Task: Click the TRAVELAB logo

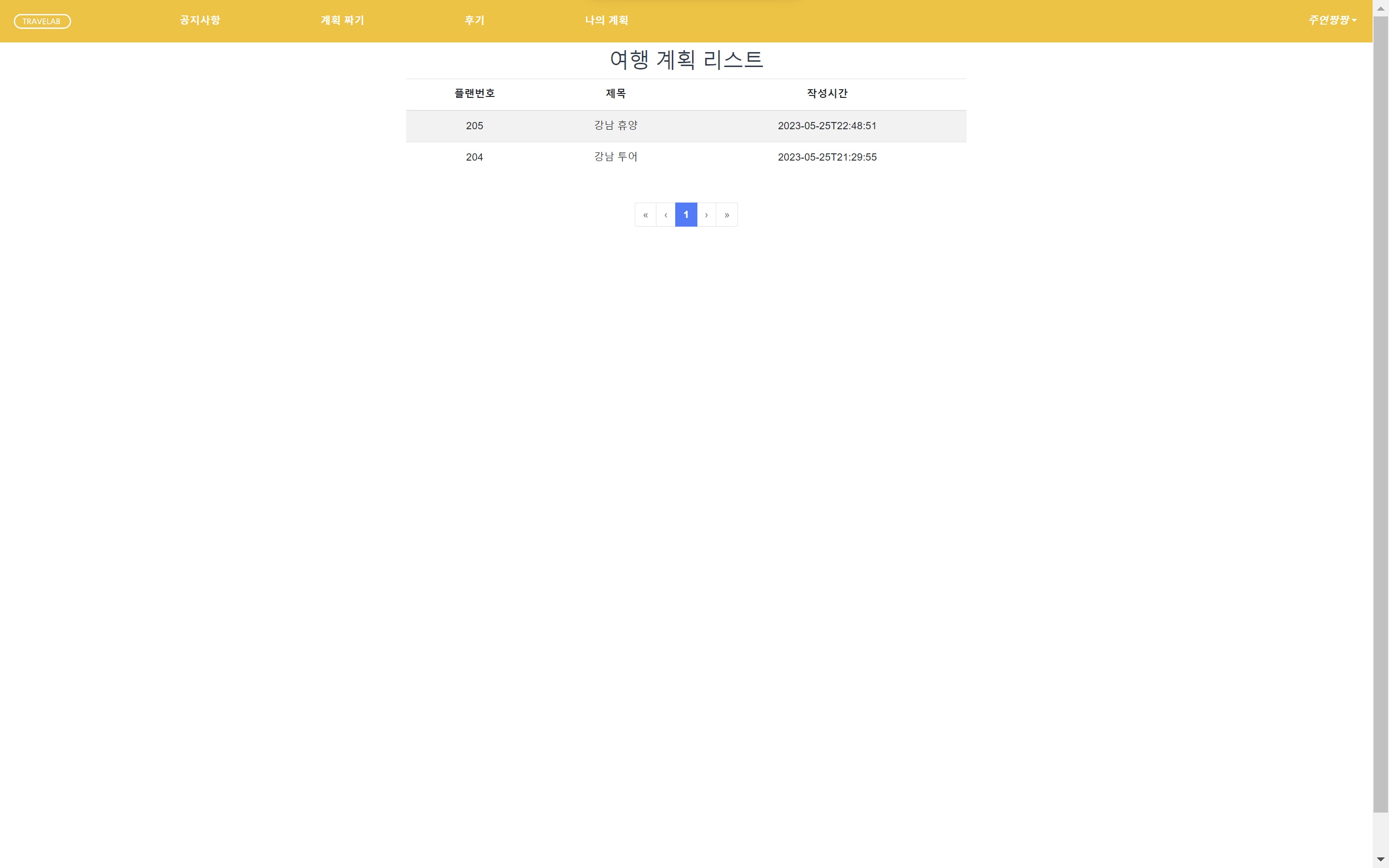Action: [42, 21]
